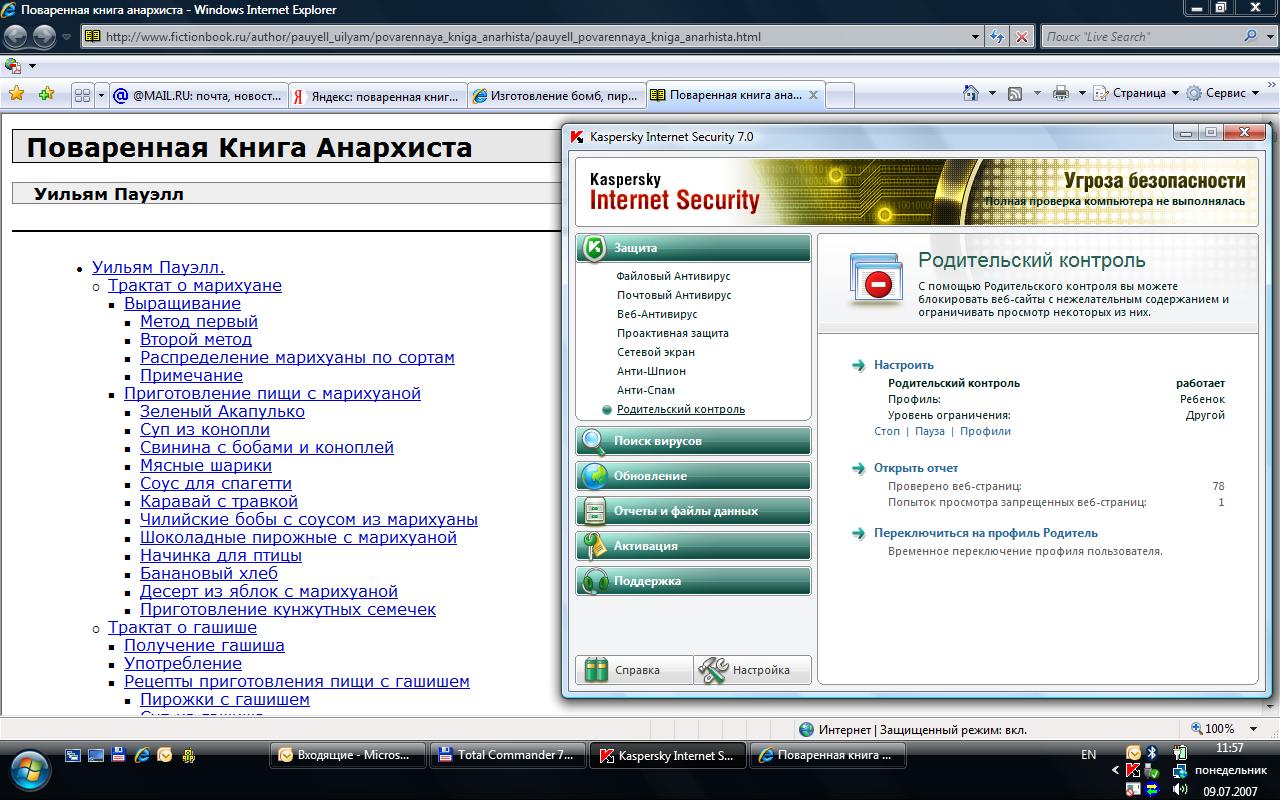The height and width of the screenshot is (800, 1280).
Task: Open the Quick Tabs view
Action: [x=82, y=95]
